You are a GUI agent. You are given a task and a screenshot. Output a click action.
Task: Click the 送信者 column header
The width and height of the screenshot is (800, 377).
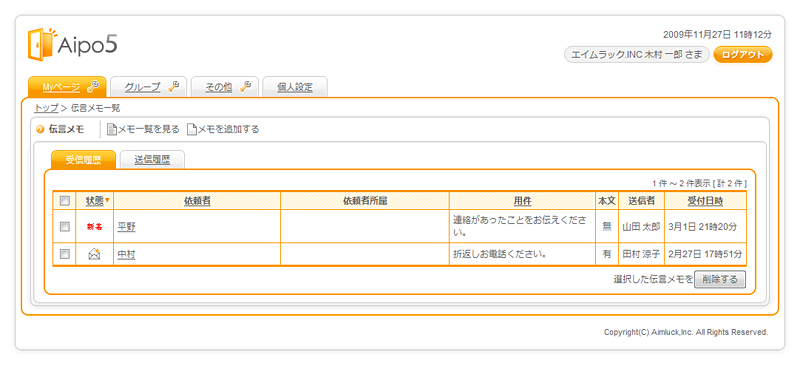(641, 201)
